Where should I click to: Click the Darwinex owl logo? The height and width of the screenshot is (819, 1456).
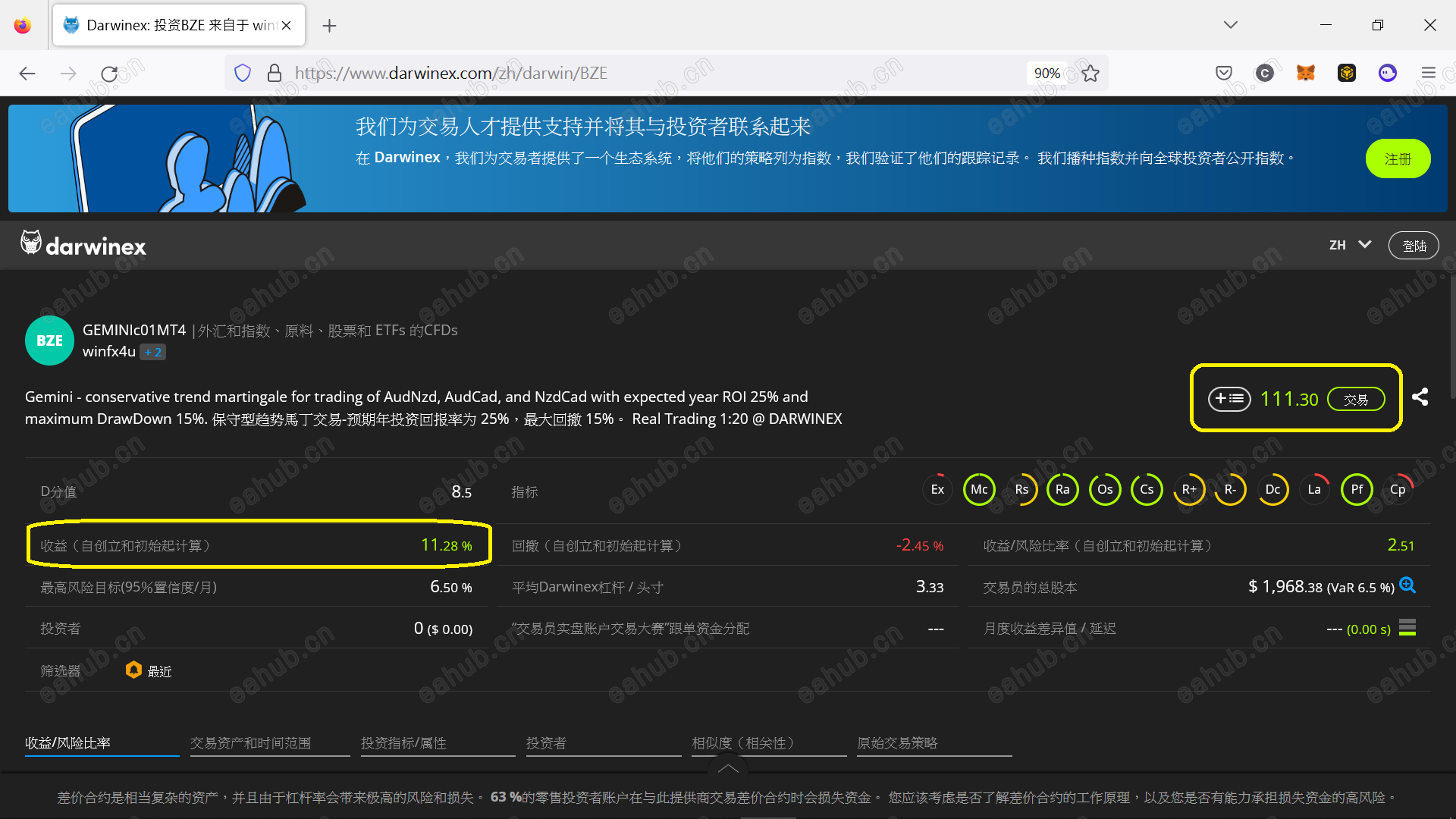tap(83, 244)
